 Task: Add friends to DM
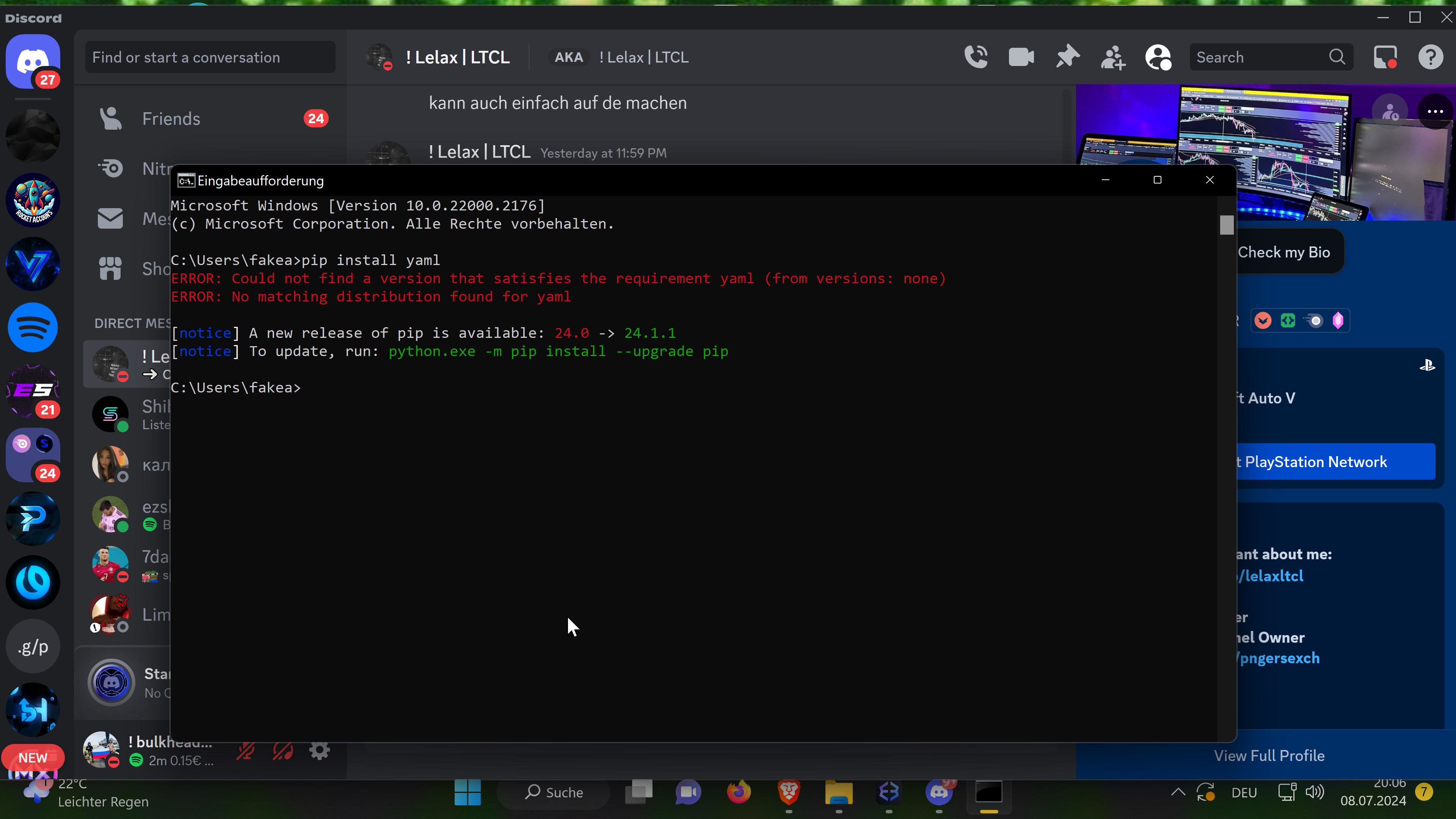pyautogui.click(x=1113, y=57)
